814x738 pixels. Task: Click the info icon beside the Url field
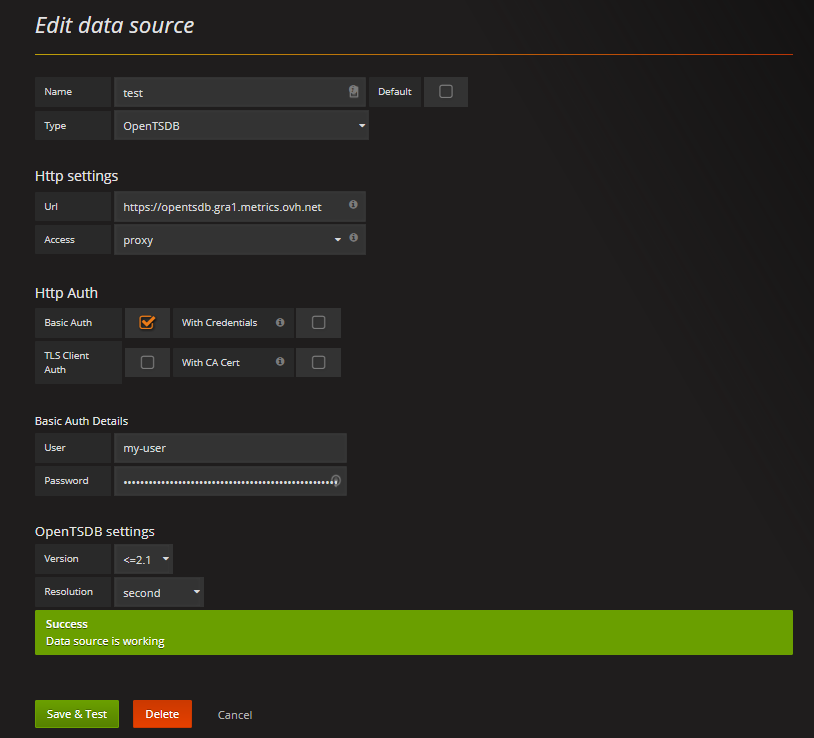tap(353, 205)
